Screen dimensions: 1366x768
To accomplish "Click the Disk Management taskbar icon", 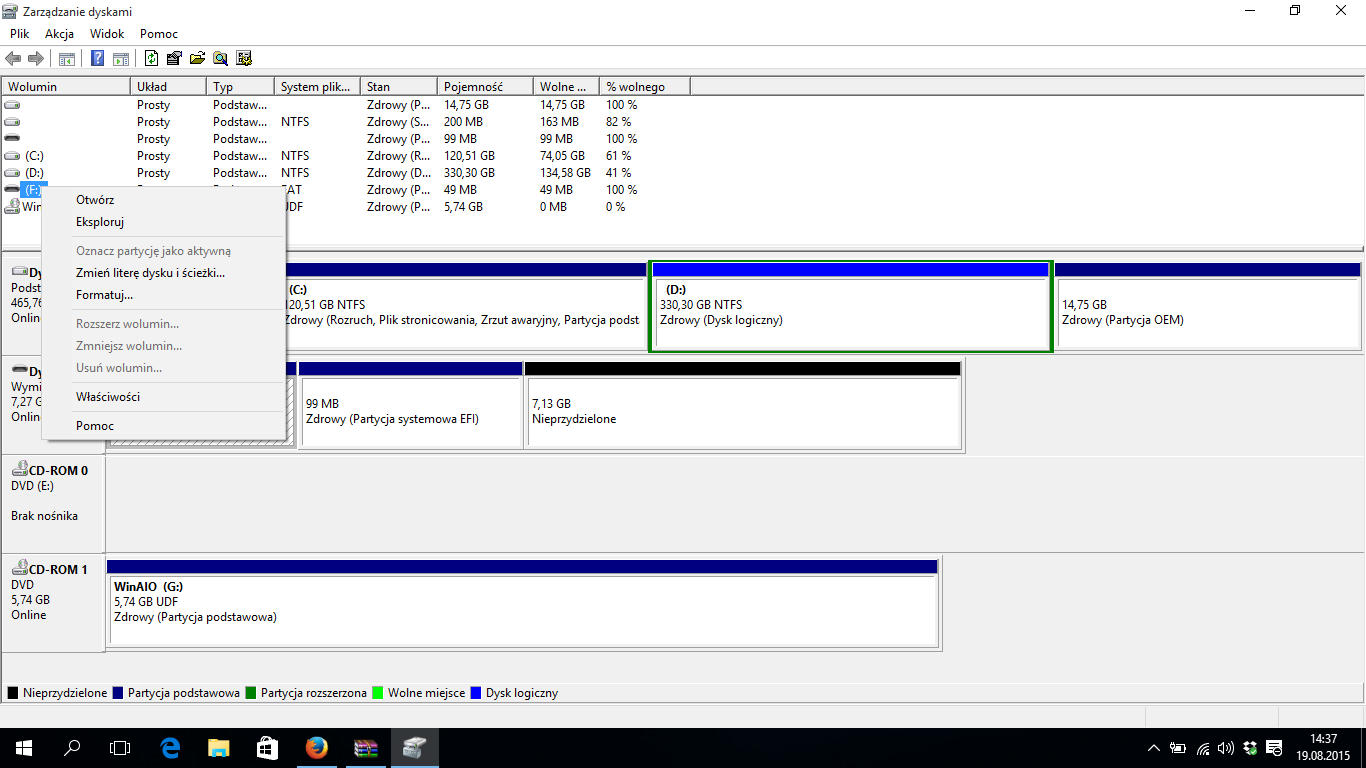I will pos(414,748).
